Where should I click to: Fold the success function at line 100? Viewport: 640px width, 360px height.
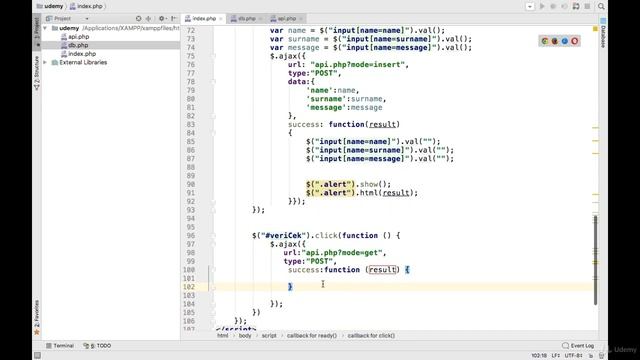(213, 270)
